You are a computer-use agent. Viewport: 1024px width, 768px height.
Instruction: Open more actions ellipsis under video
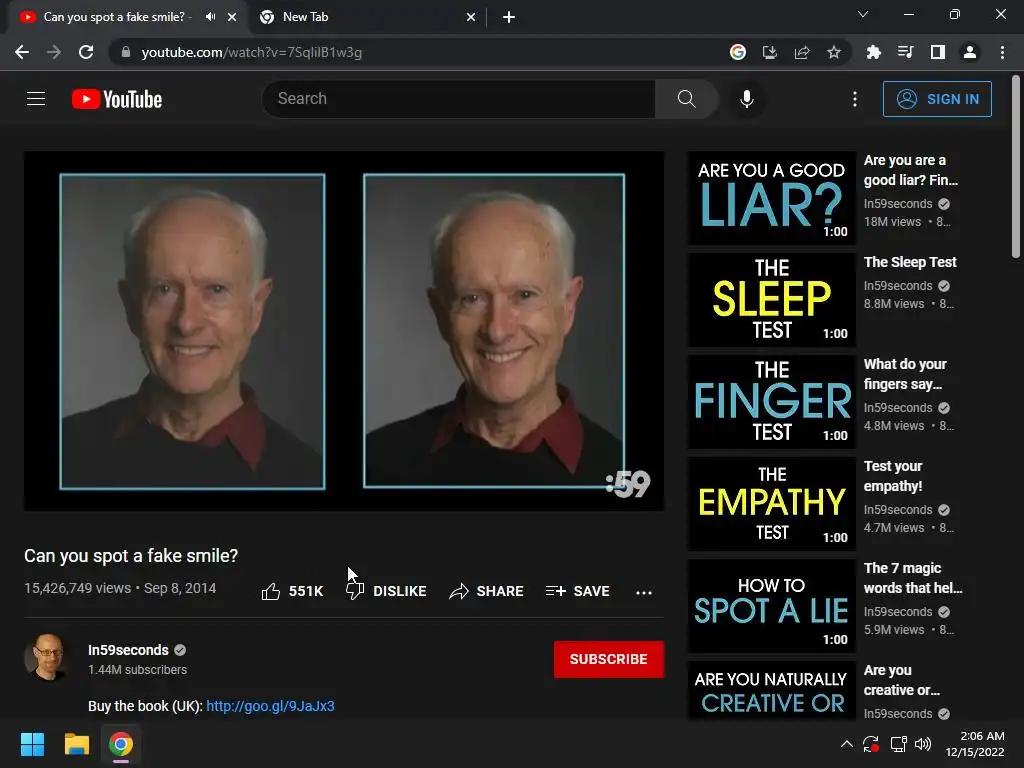(644, 592)
